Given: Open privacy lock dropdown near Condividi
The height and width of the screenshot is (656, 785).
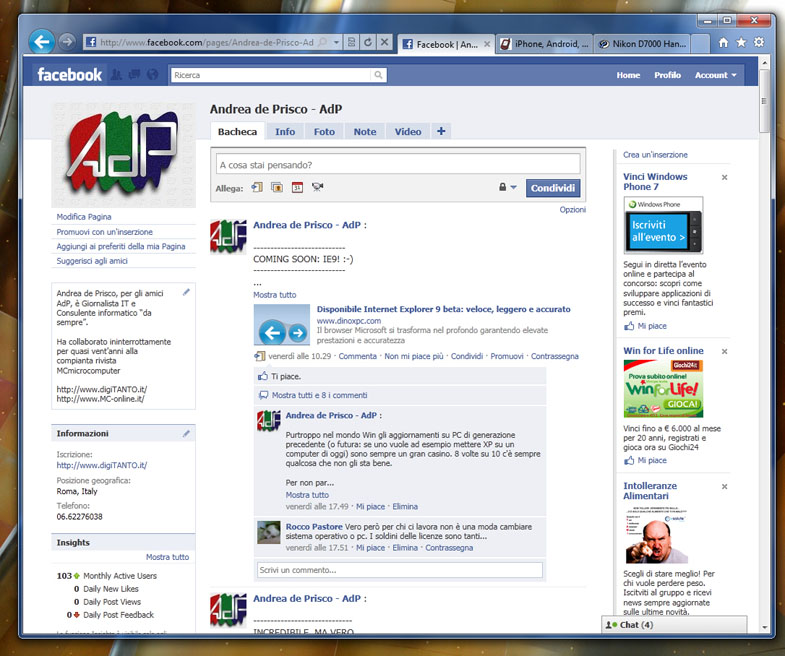Looking at the screenshot, I should 507,187.
